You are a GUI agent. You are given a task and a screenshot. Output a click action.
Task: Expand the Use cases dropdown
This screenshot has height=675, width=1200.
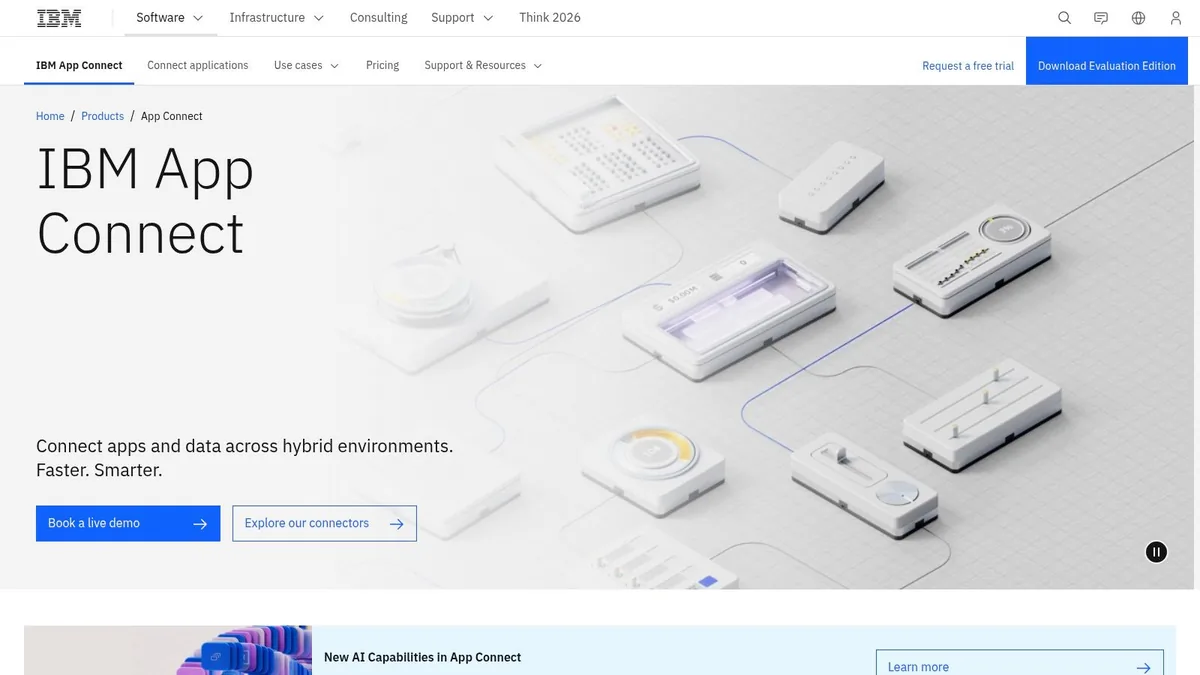tap(307, 65)
